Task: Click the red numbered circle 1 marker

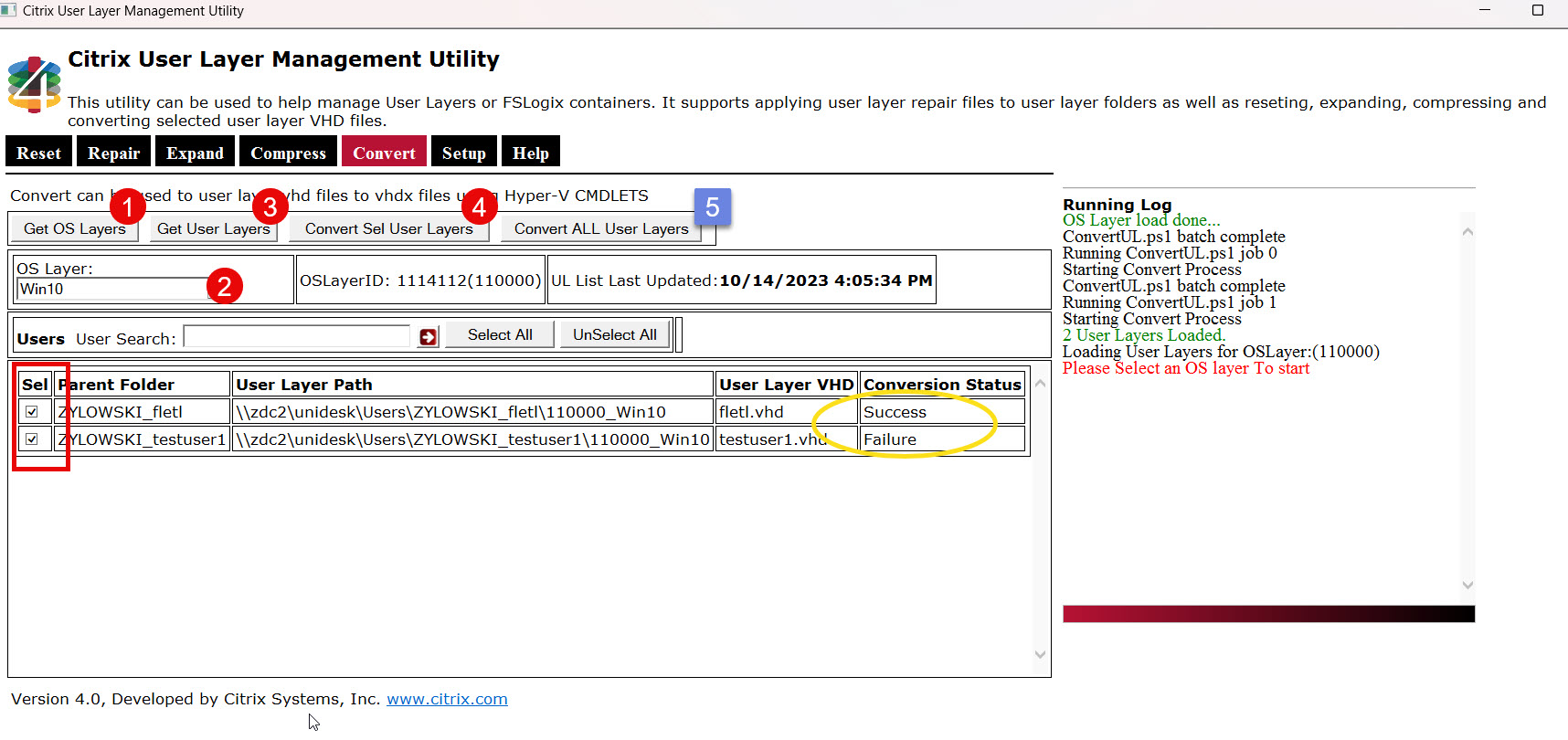Action: 128,206
